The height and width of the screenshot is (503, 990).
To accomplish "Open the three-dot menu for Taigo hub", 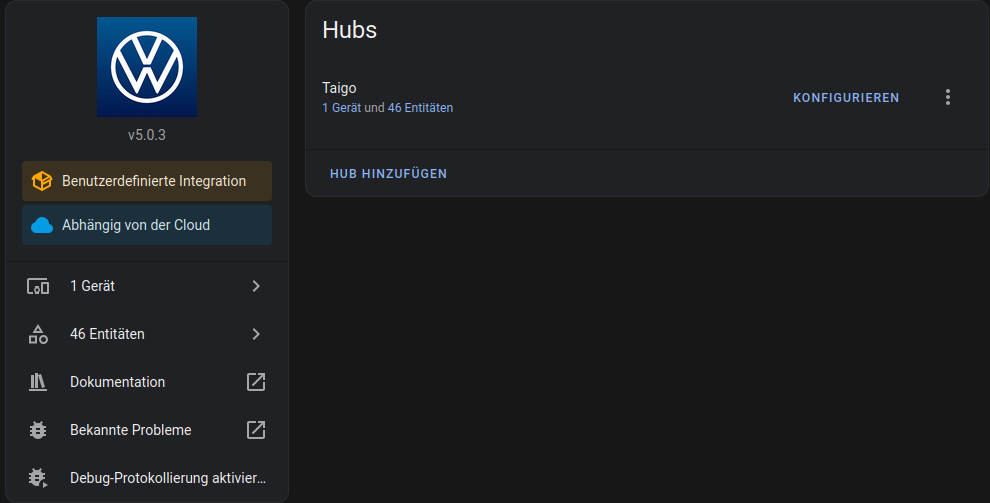I will tap(948, 97).
